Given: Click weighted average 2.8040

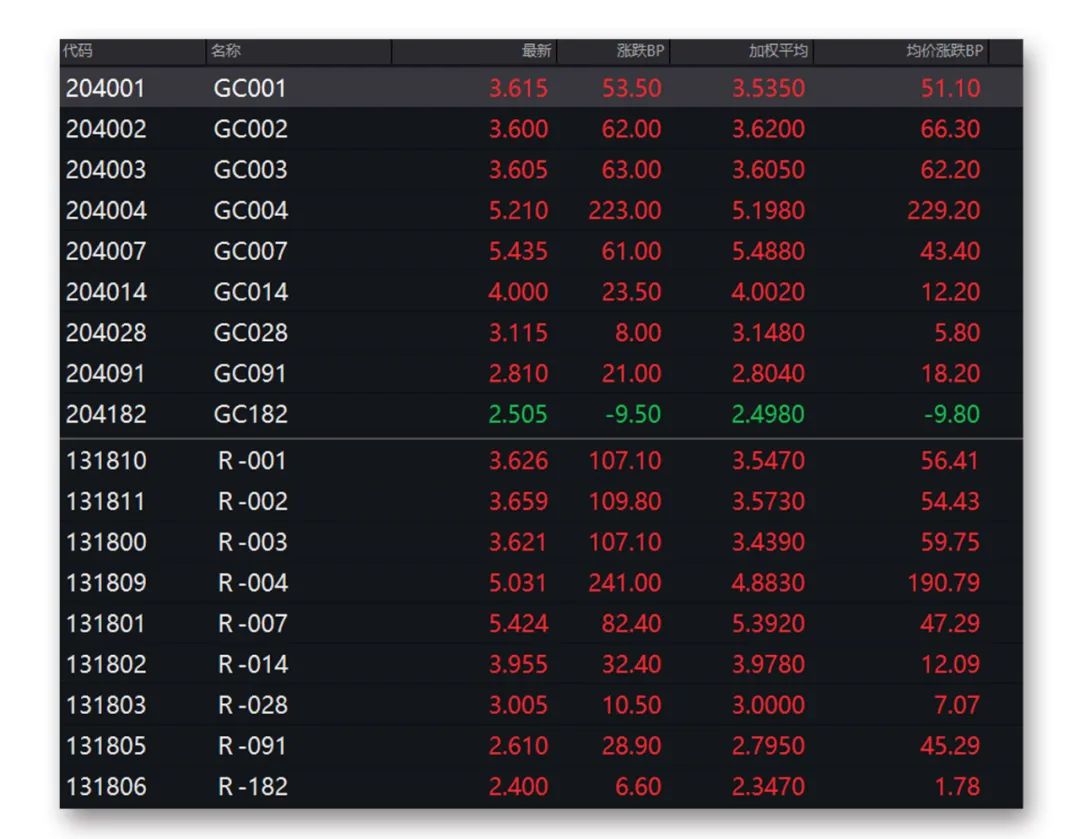Looking at the screenshot, I should (768, 373).
